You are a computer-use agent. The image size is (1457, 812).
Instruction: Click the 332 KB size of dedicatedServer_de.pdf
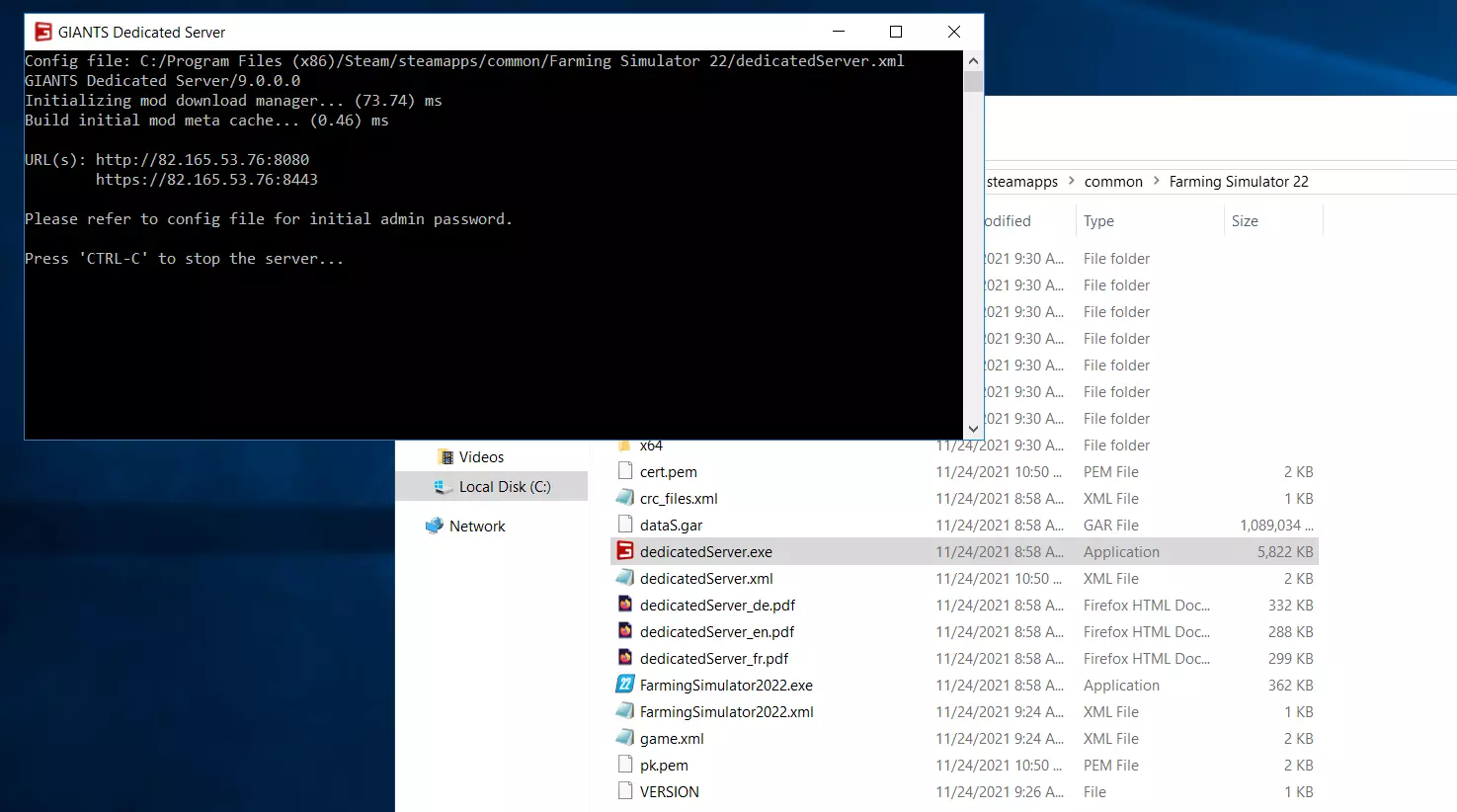[x=1291, y=606]
